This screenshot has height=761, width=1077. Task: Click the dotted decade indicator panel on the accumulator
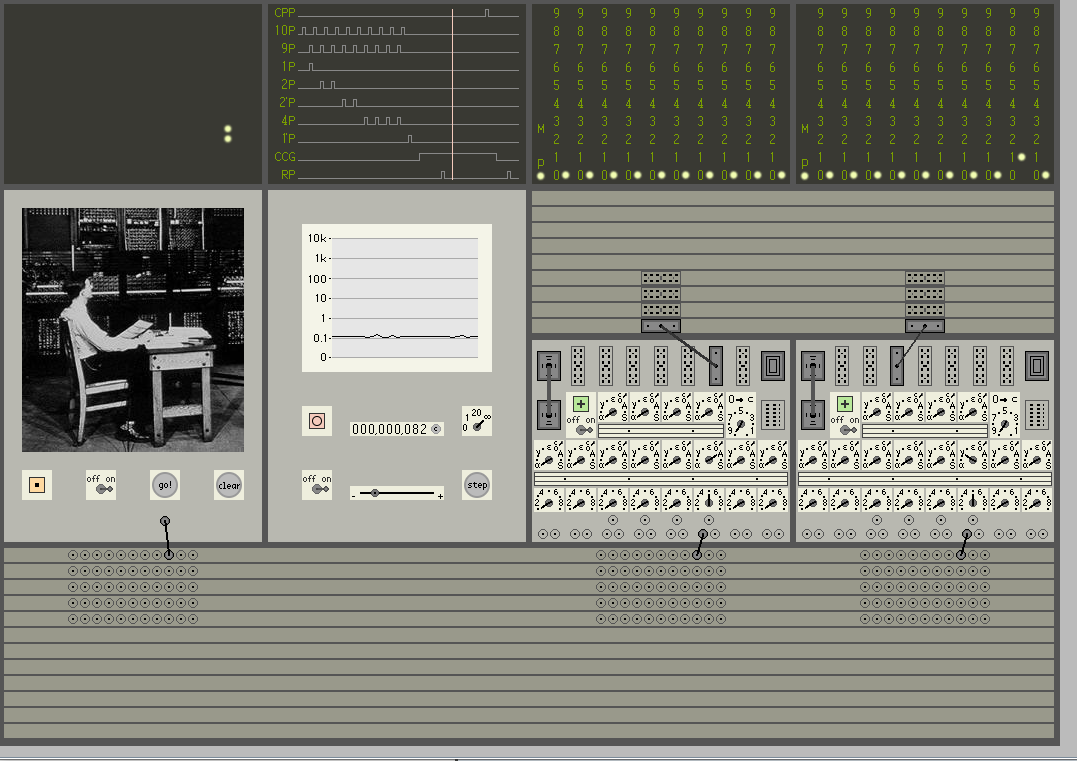pos(771,415)
